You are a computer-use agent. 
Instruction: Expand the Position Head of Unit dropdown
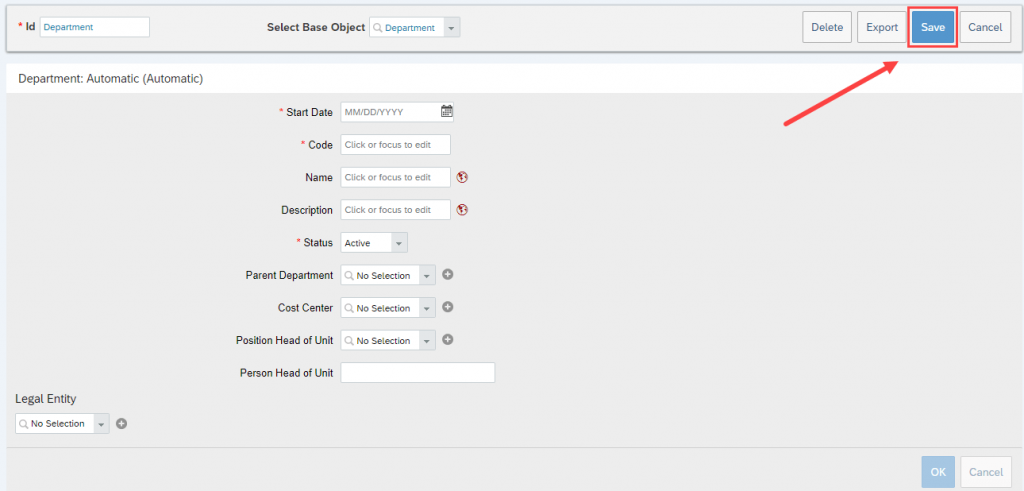[426, 341]
